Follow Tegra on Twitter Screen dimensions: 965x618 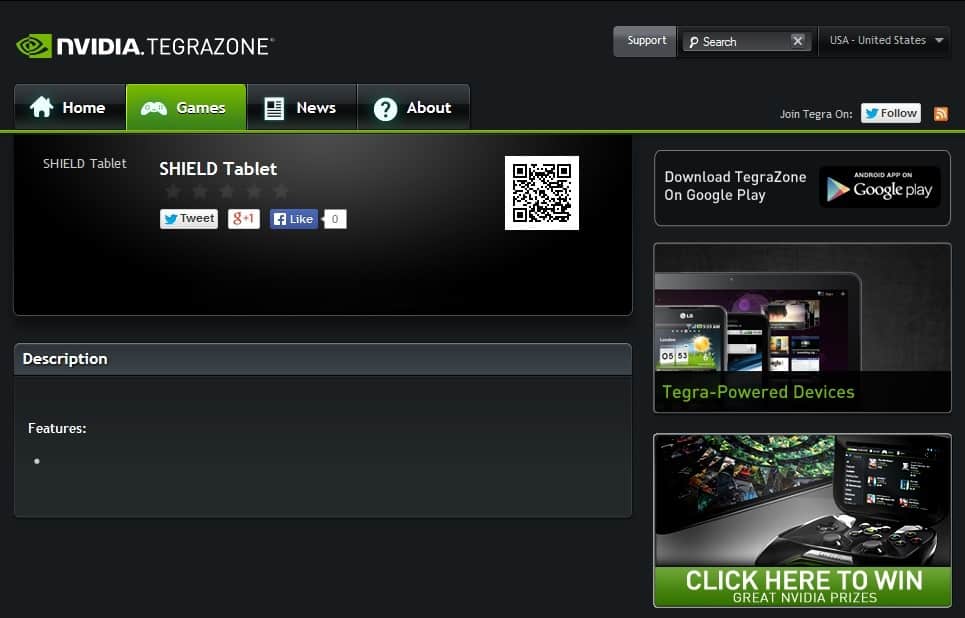(891, 113)
